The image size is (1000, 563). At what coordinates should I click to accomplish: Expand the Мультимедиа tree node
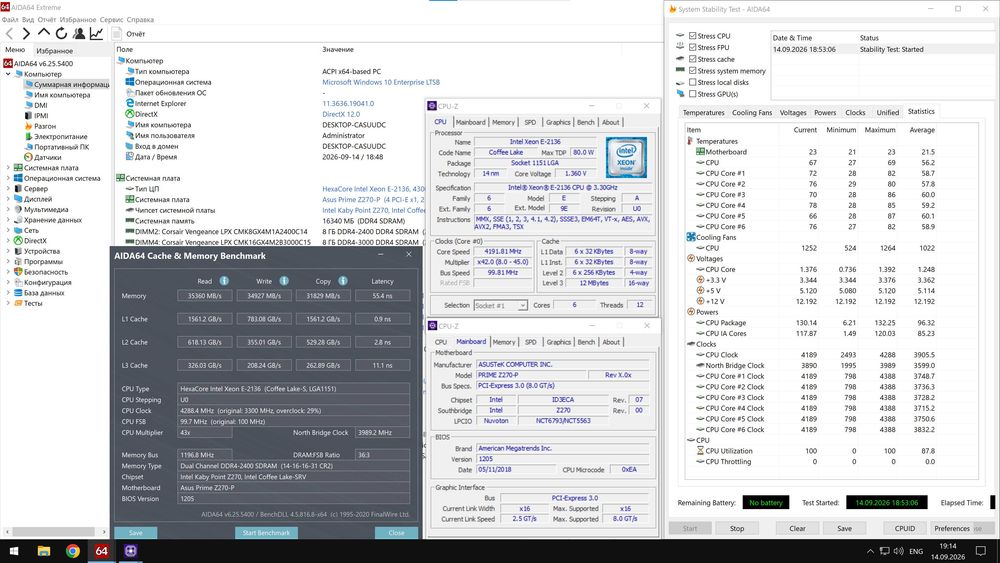pyautogui.click(x=8, y=209)
